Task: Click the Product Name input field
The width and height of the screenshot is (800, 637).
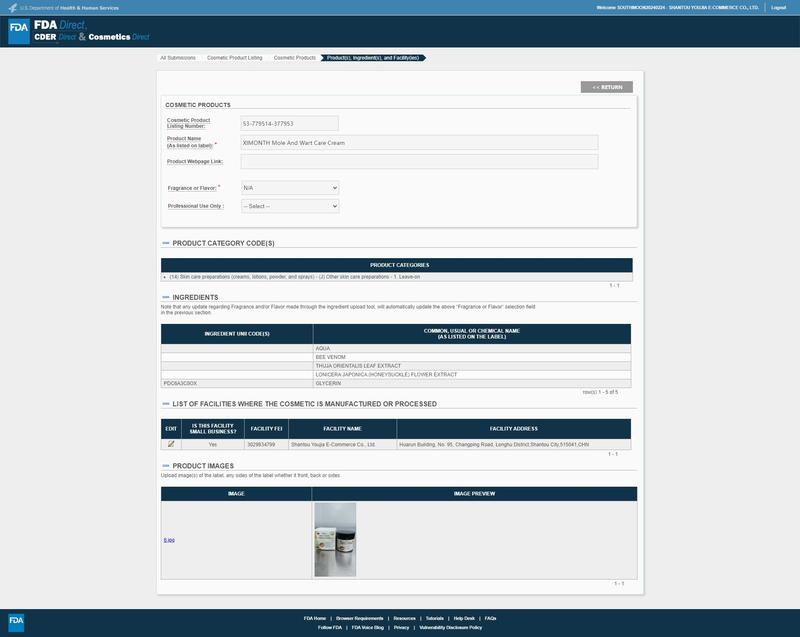Action: pos(419,143)
